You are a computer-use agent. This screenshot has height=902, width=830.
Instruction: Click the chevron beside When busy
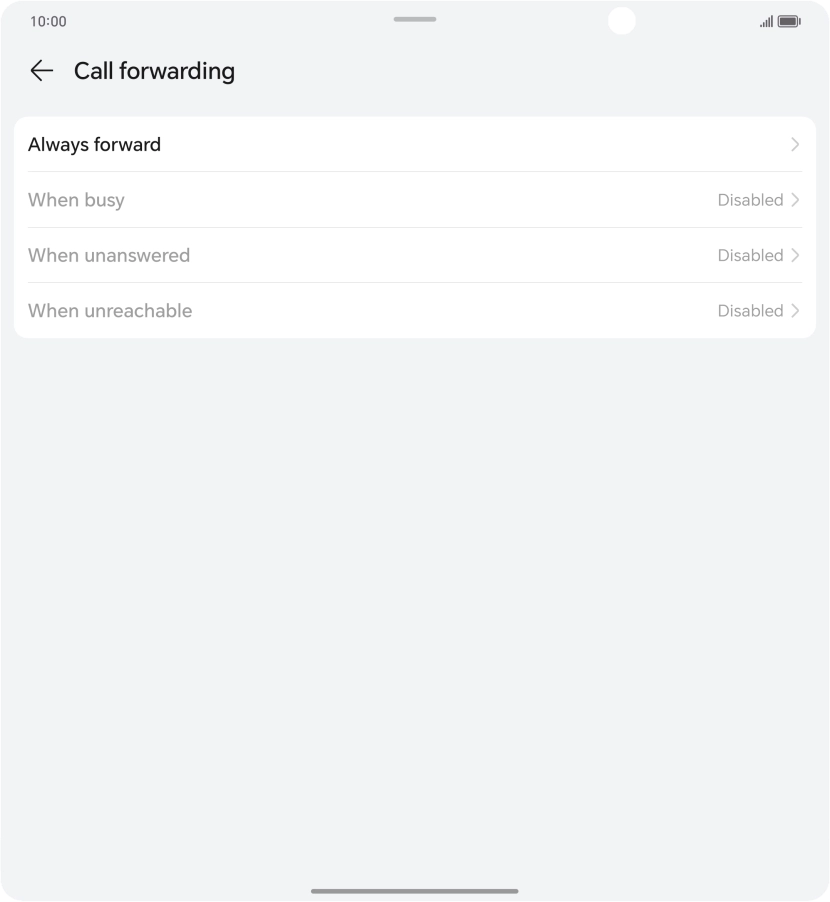(795, 200)
